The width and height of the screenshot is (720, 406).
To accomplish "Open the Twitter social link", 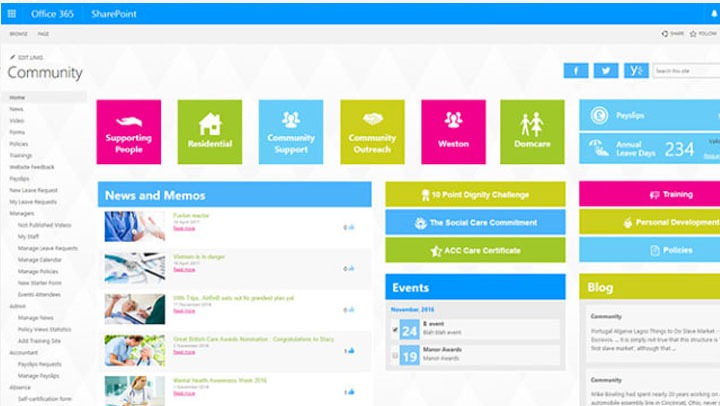I will tap(605, 71).
